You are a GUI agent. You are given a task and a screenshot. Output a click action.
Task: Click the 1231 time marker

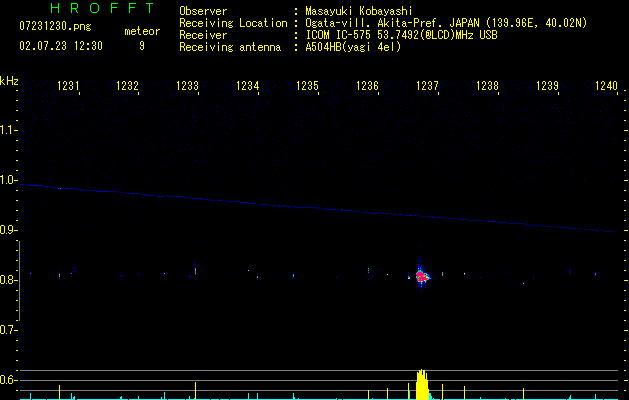pyautogui.click(x=69, y=87)
